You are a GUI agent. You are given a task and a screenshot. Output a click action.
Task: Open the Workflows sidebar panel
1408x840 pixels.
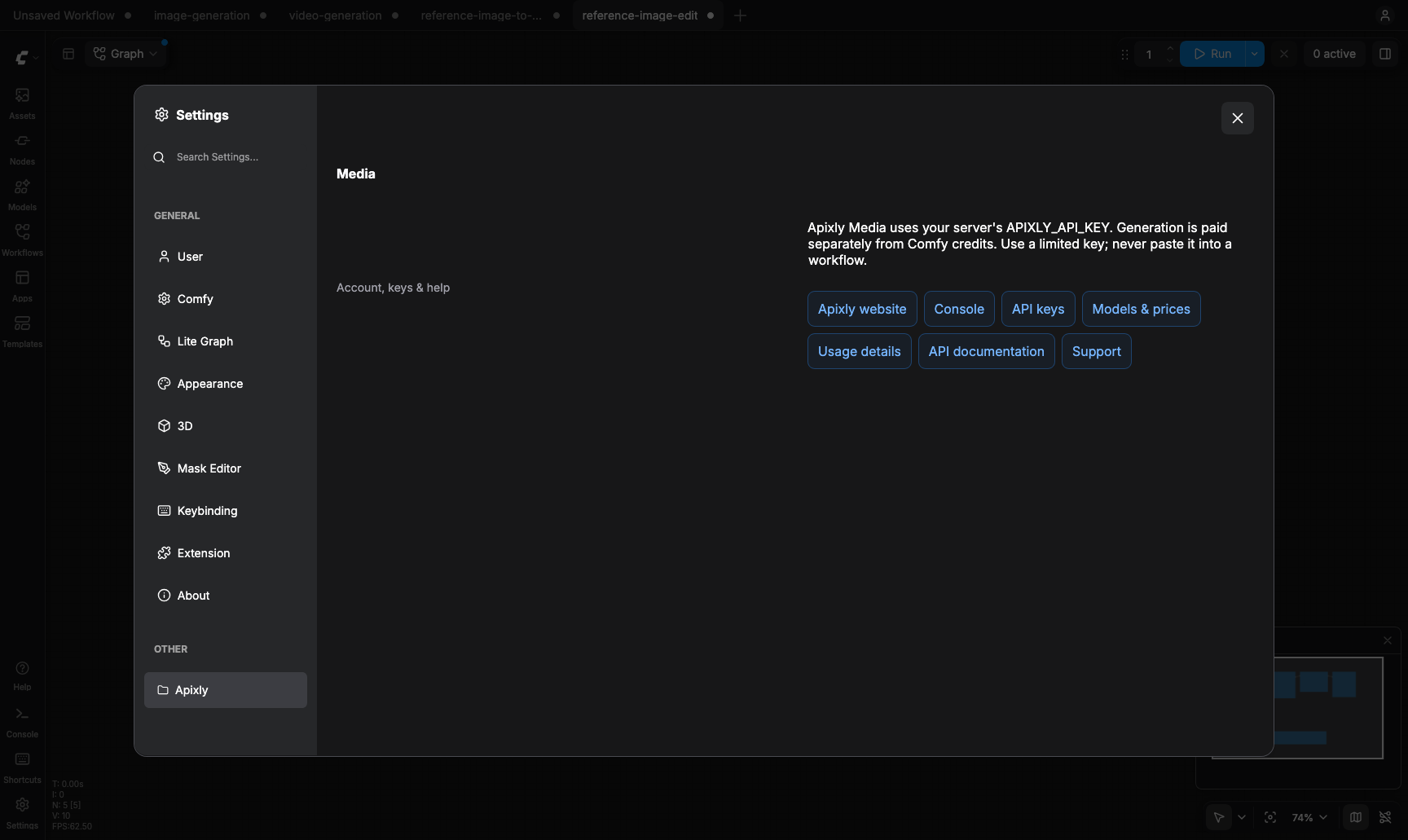point(22,240)
